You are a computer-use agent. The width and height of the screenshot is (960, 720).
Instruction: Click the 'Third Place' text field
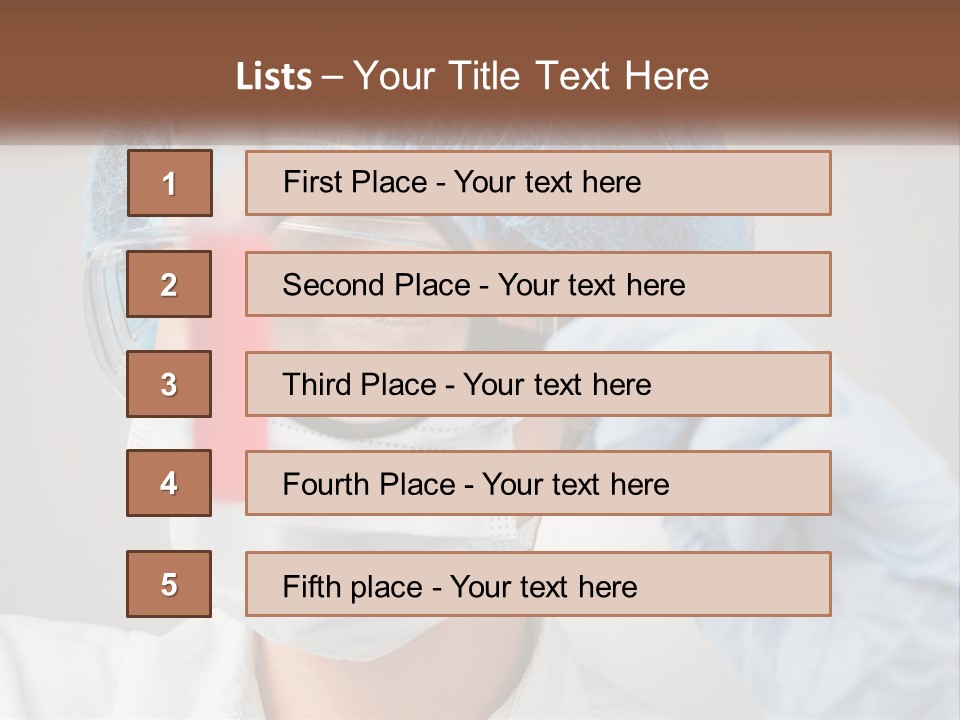[x=538, y=384]
